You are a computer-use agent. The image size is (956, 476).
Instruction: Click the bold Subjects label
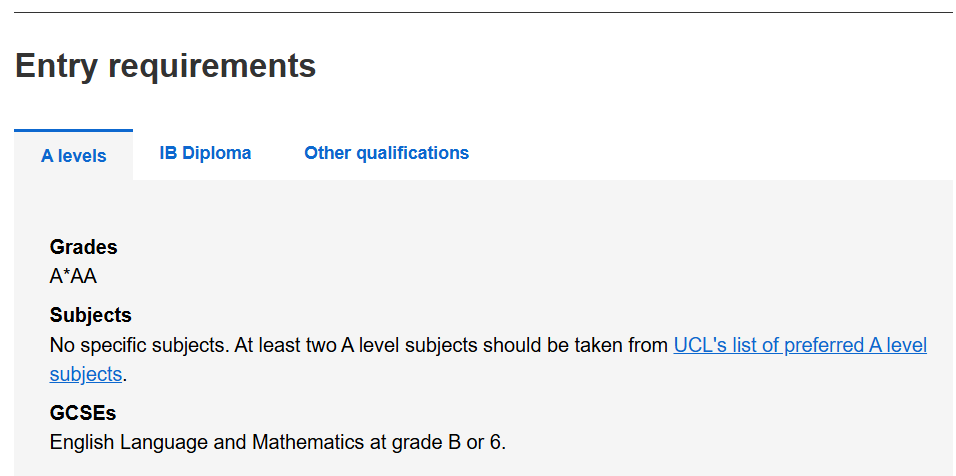[90, 315]
